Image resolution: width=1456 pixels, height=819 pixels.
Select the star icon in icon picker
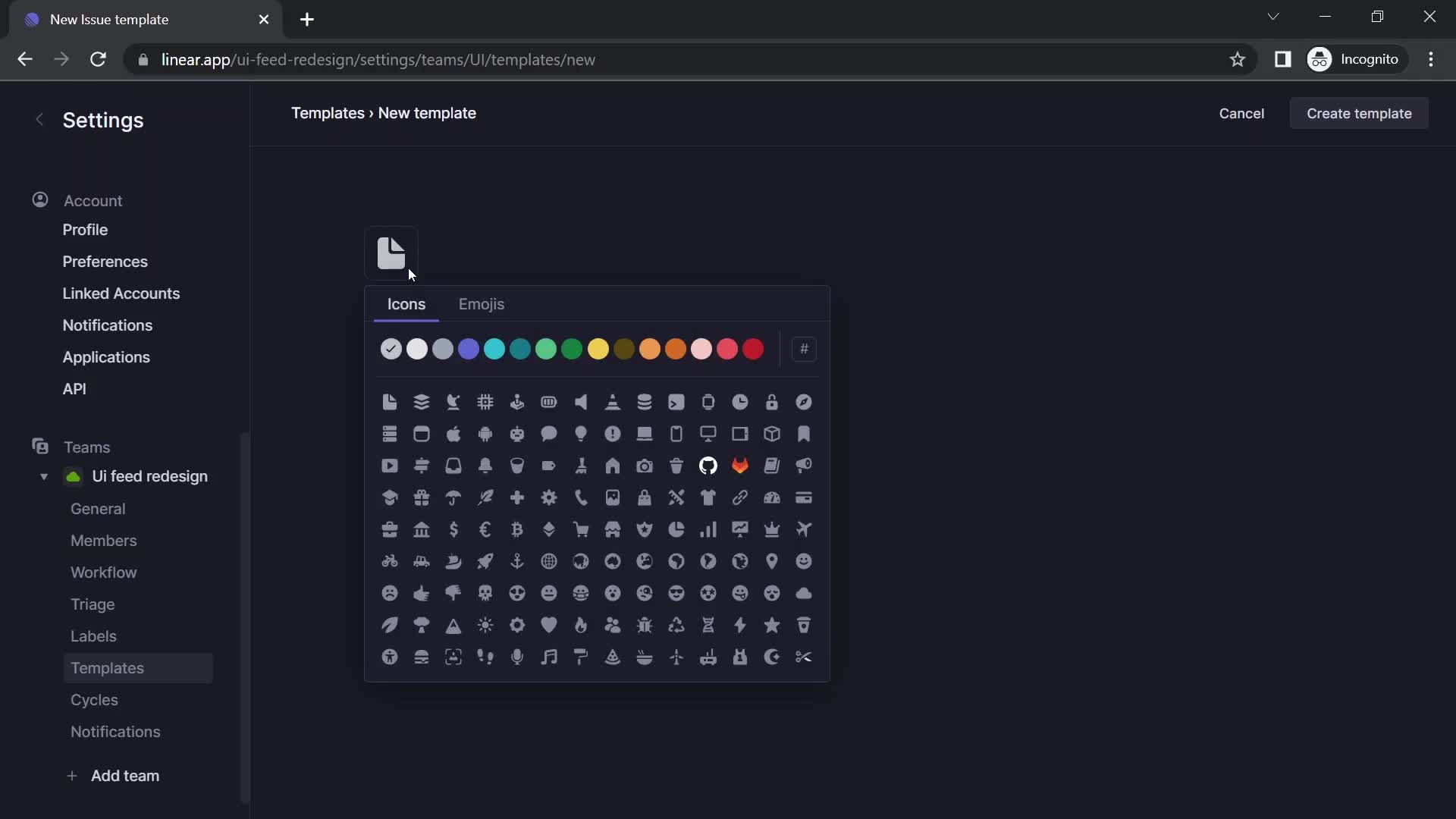tap(772, 625)
